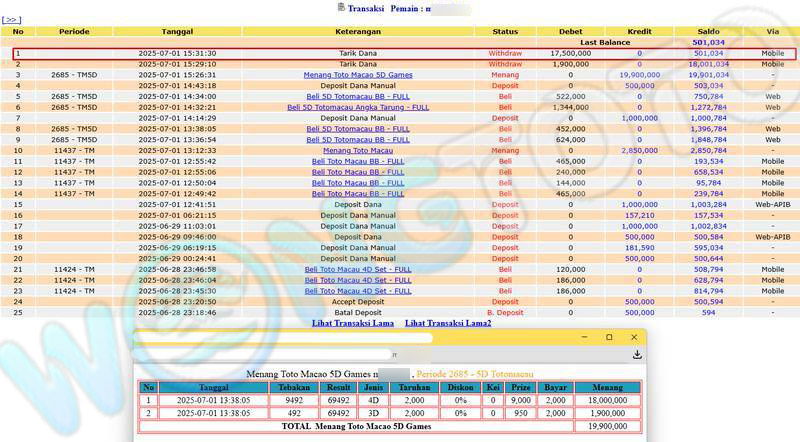Open Beli Toto Macau 4D Set at 23:46:58
Viewport: 800px width, 442px height.
coord(358,269)
